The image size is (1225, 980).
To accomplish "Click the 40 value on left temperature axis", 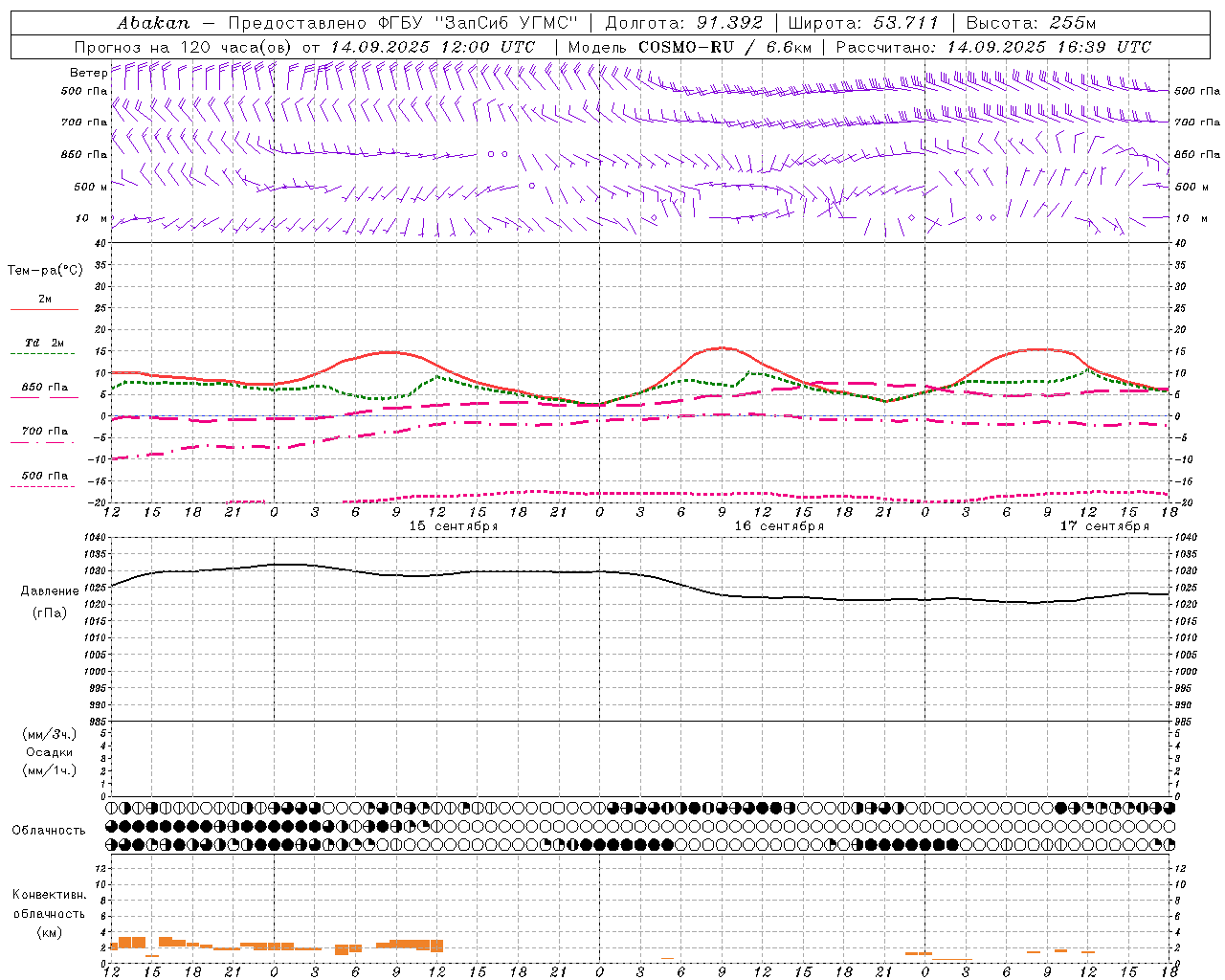I will click(x=100, y=244).
